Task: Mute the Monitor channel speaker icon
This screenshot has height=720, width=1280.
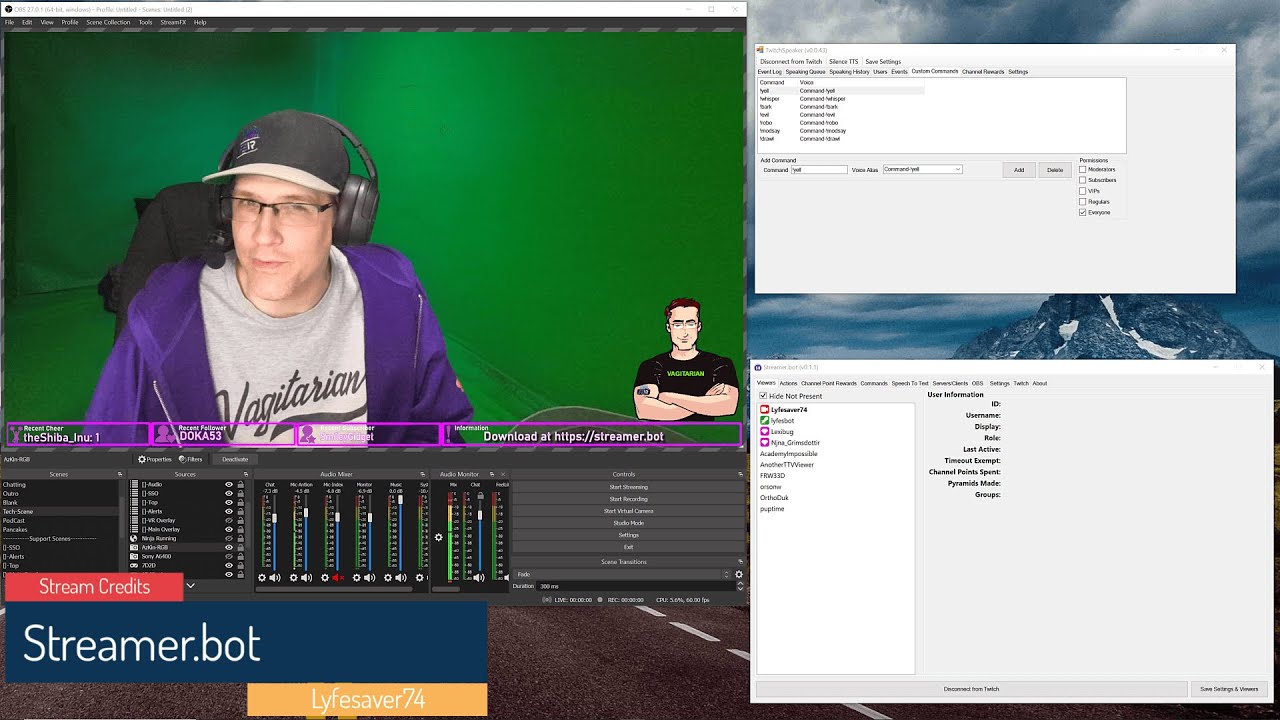Action: tap(369, 577)
